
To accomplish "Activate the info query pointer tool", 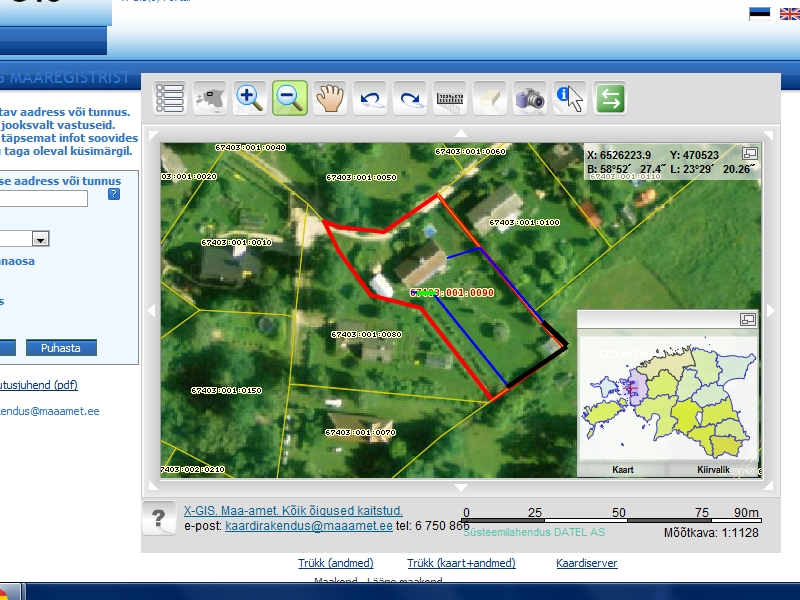I will pos(570,98).
